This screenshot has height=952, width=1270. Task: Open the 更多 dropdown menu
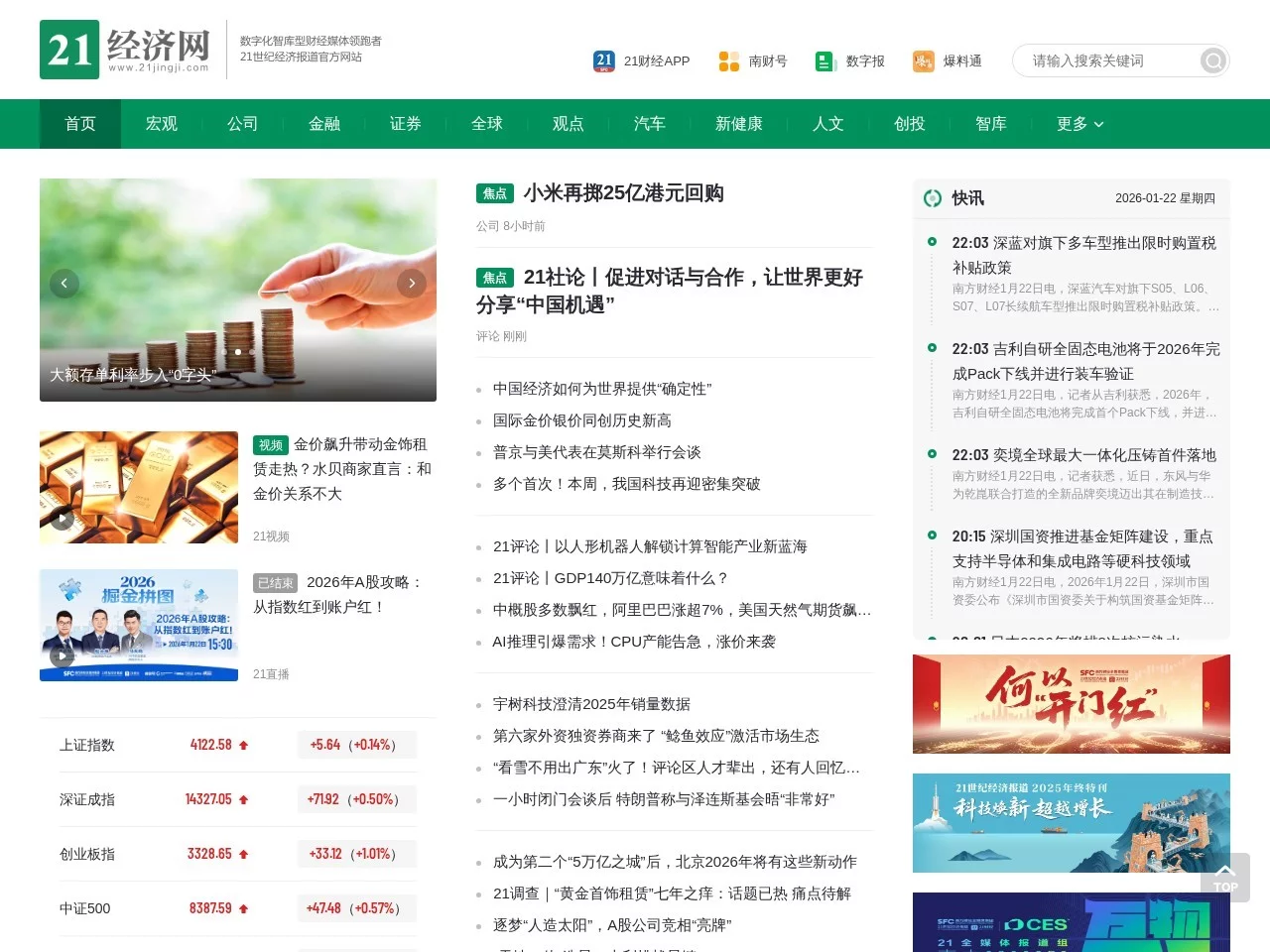(1079, 124)
